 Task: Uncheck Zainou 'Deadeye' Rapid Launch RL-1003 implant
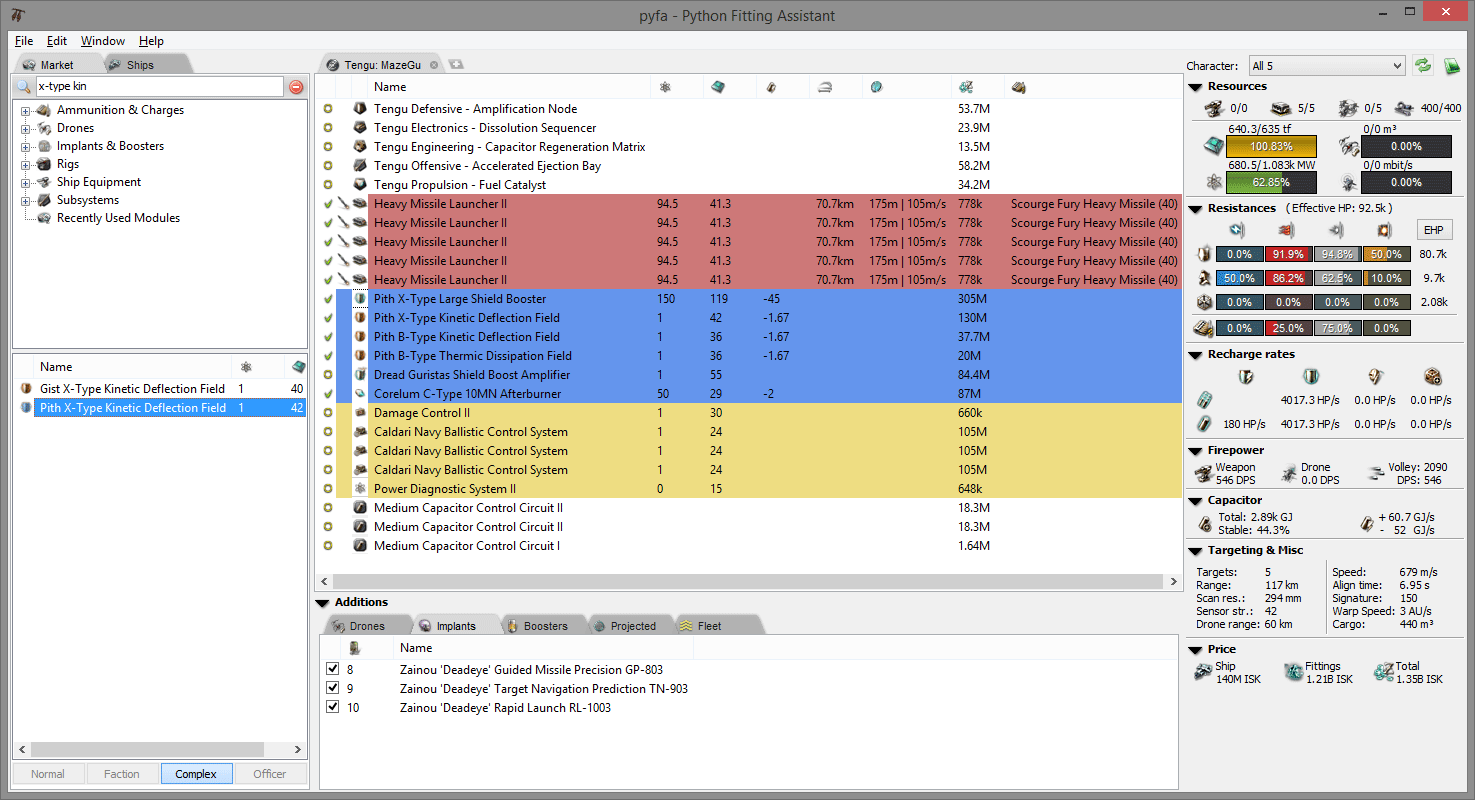[332, 707]
